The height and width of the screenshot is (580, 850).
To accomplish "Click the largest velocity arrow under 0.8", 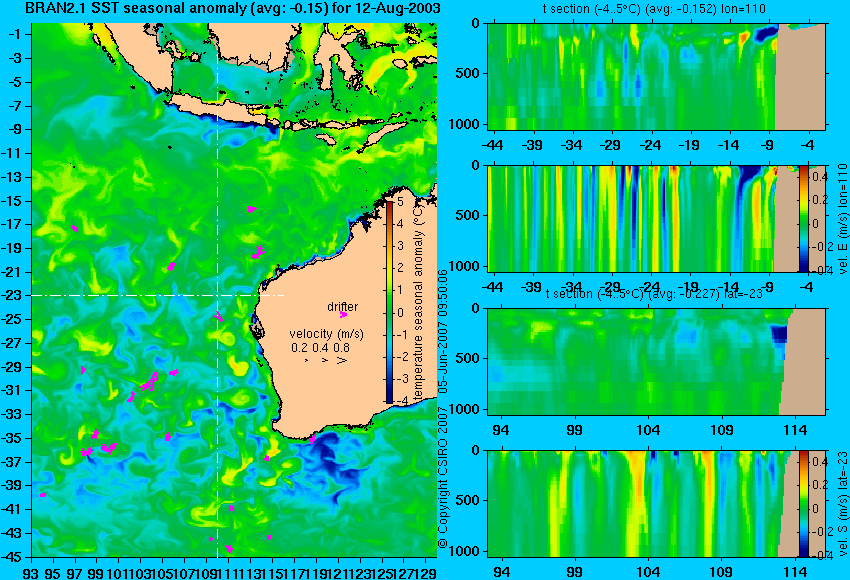I will [x=342, y=360].
